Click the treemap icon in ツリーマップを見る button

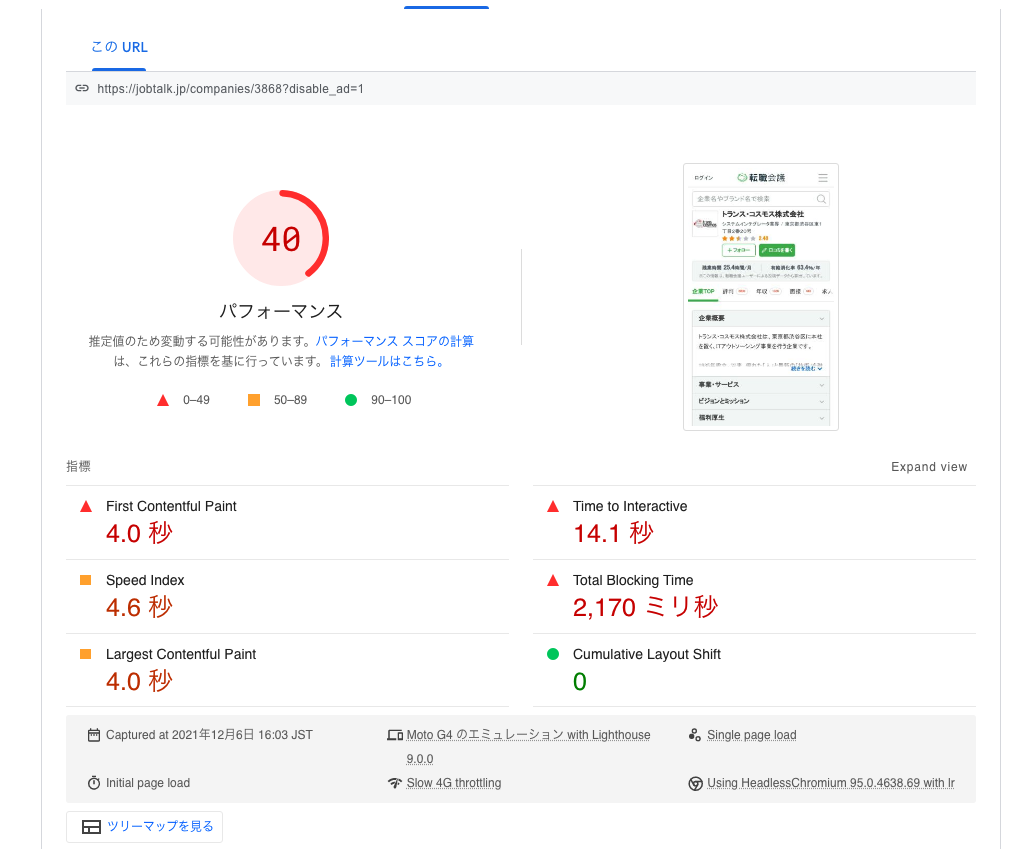(x=91, y=827)
